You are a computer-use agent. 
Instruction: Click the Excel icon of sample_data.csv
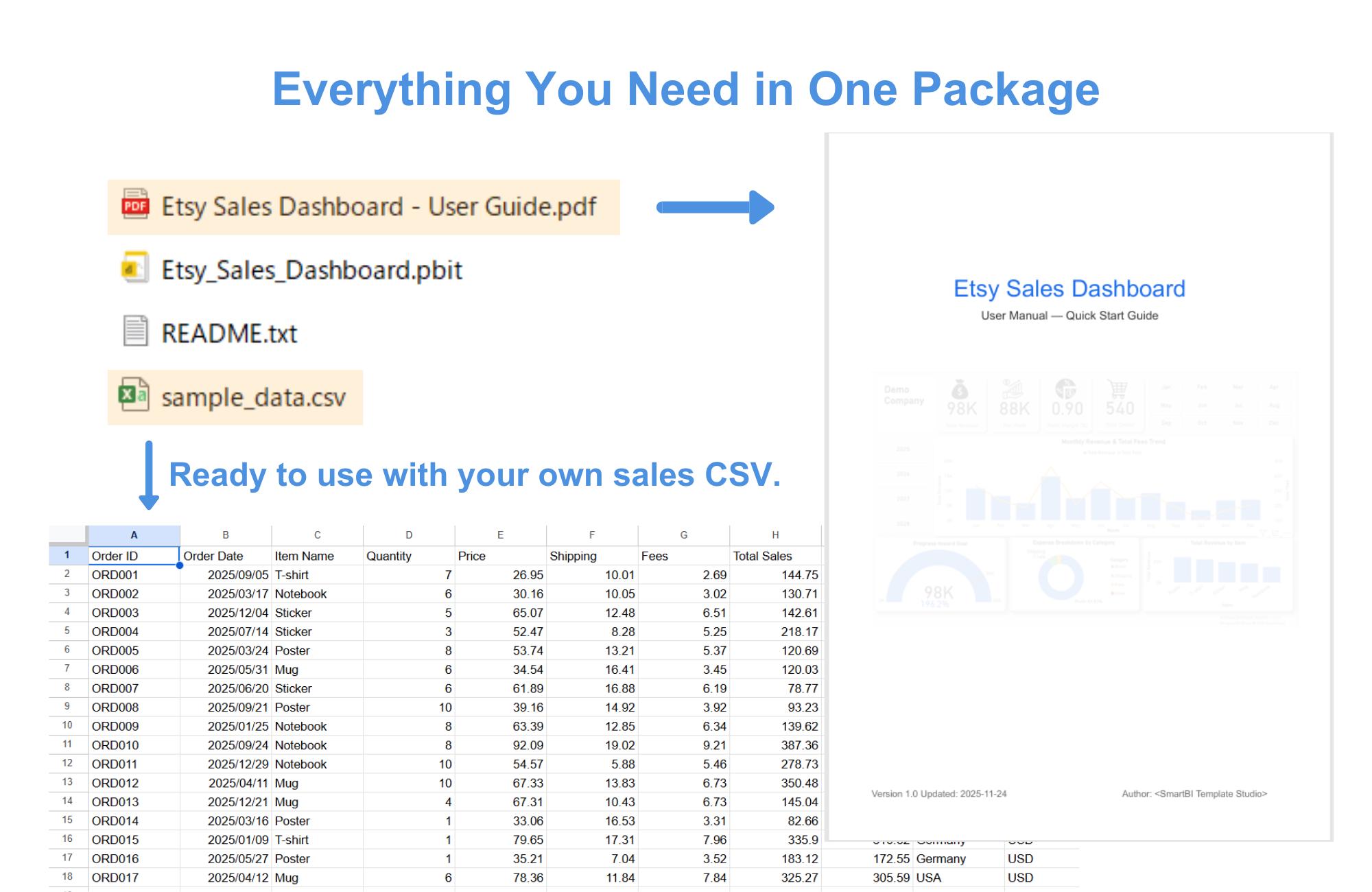point(134,395)
